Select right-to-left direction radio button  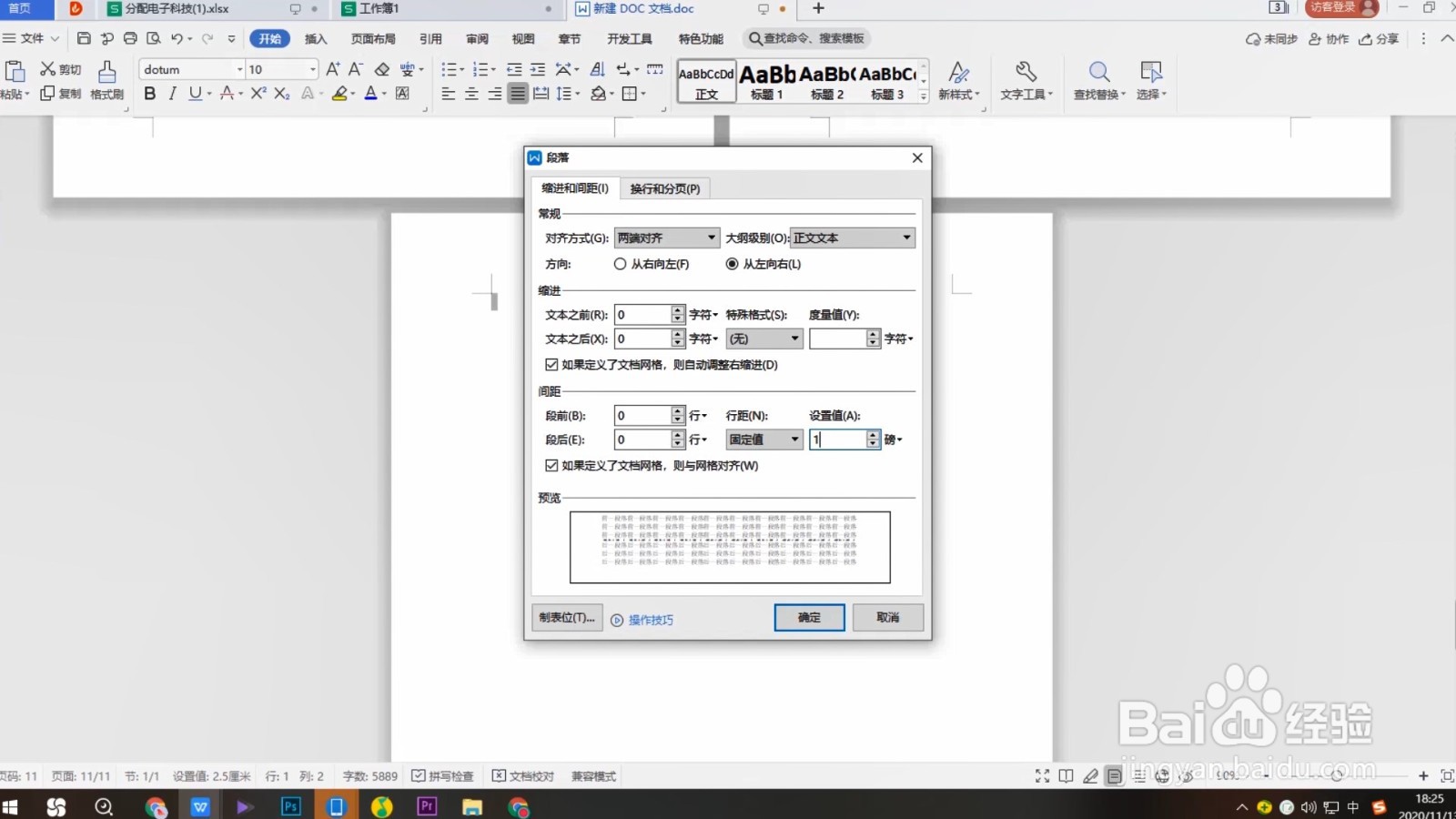pyautogui.click(x=620, y=264)
